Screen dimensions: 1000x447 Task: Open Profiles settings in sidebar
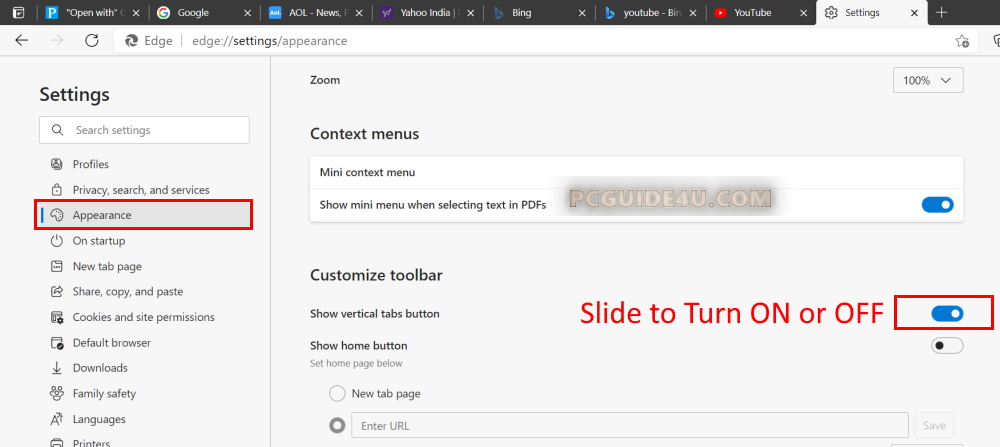pos(90,164)
